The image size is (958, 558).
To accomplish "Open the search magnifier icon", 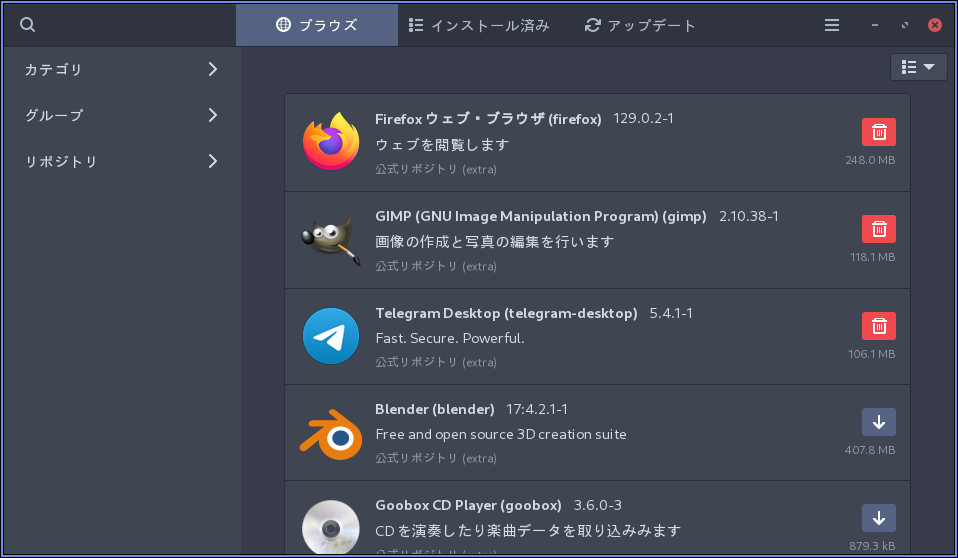I will (27, 24).
